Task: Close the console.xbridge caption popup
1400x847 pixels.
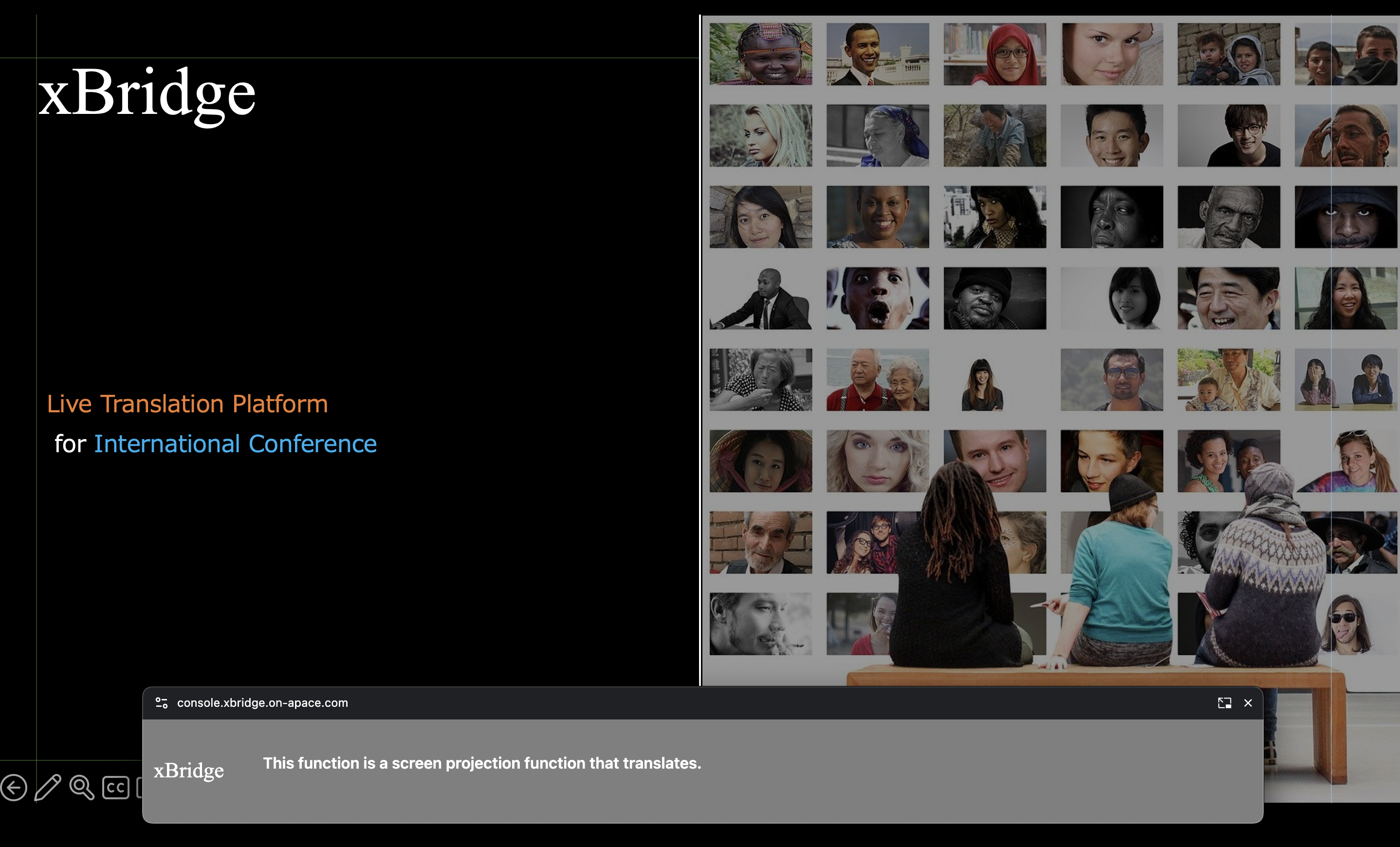Action: [x=1248, y=703]
